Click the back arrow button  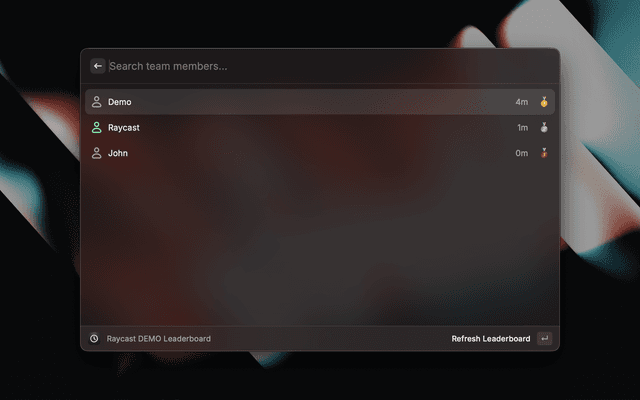pyautogui.click(x=98, y=66)
